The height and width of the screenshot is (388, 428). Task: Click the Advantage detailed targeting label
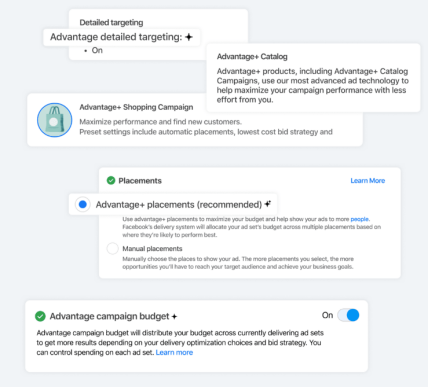(116, 37)
